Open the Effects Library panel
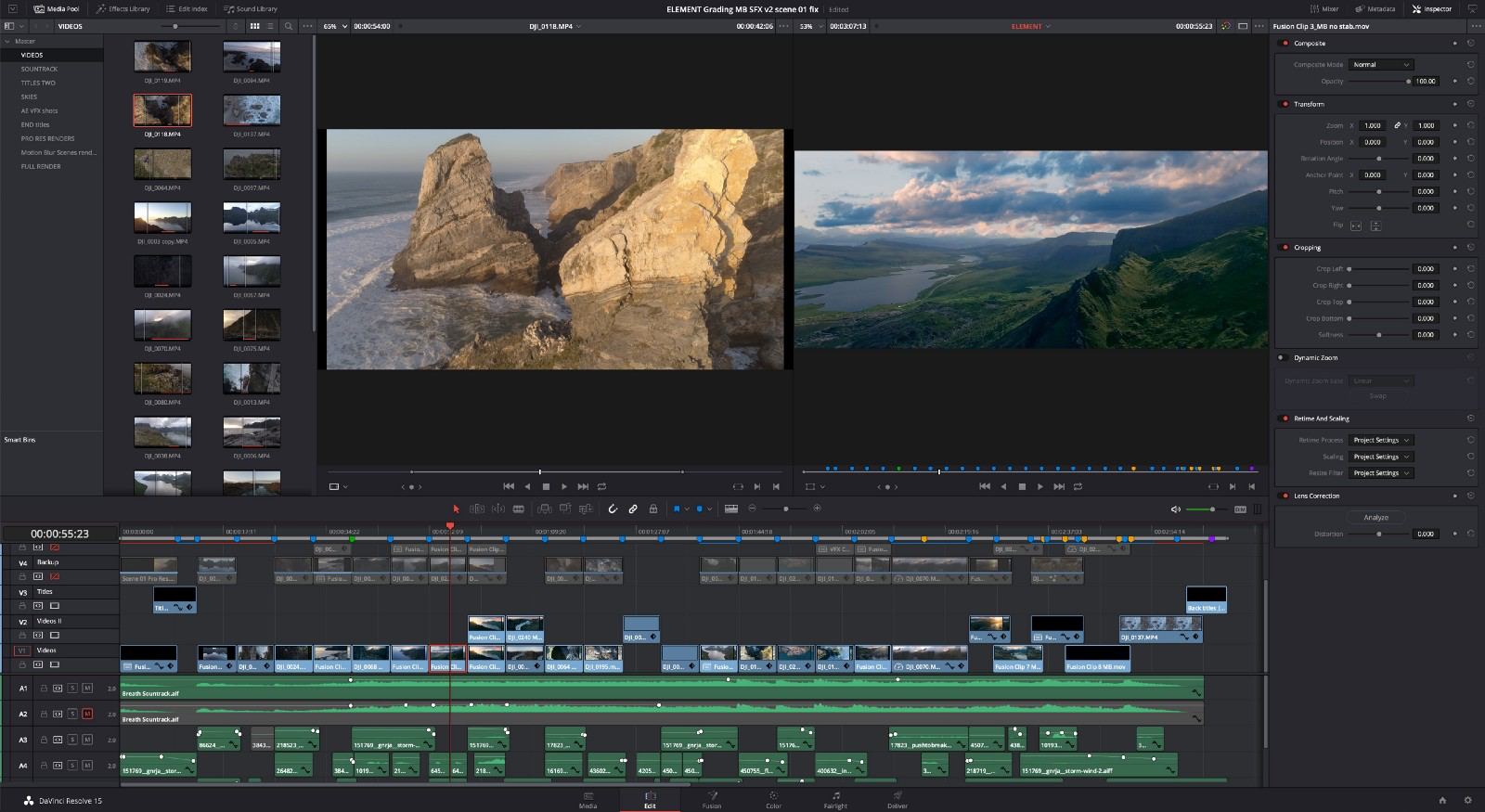 pyautogui.click(x=123, y=8)
